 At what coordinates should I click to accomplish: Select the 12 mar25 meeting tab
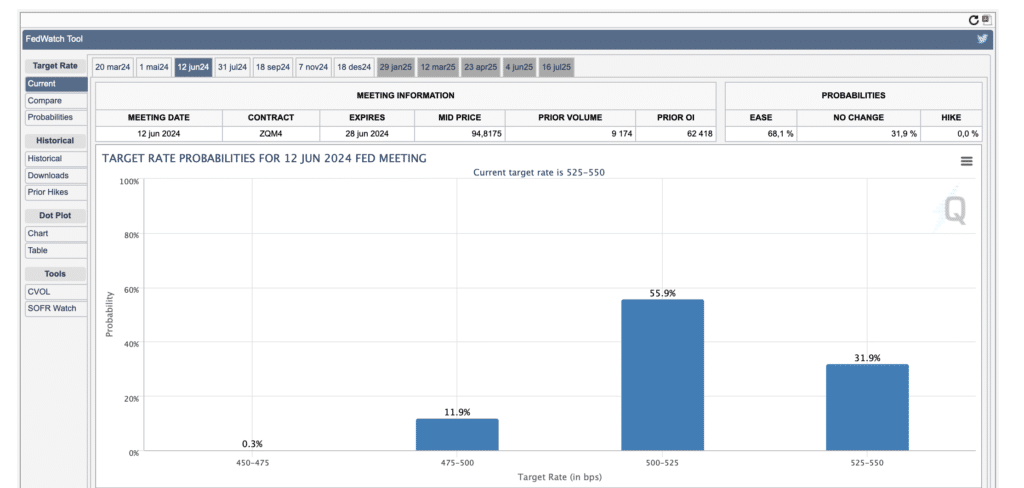(x=438, y=67)
